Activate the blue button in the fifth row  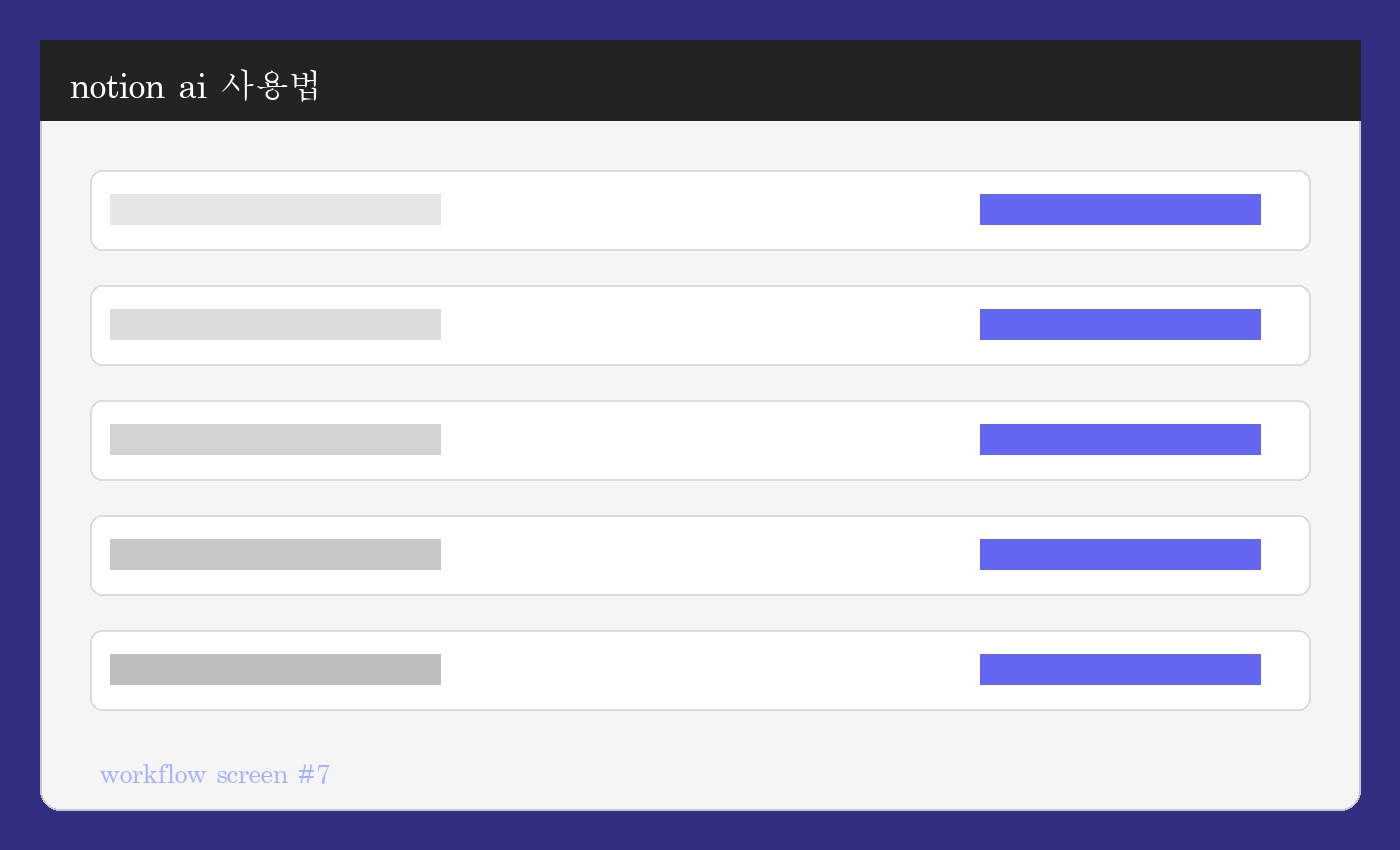[1120, 670]
